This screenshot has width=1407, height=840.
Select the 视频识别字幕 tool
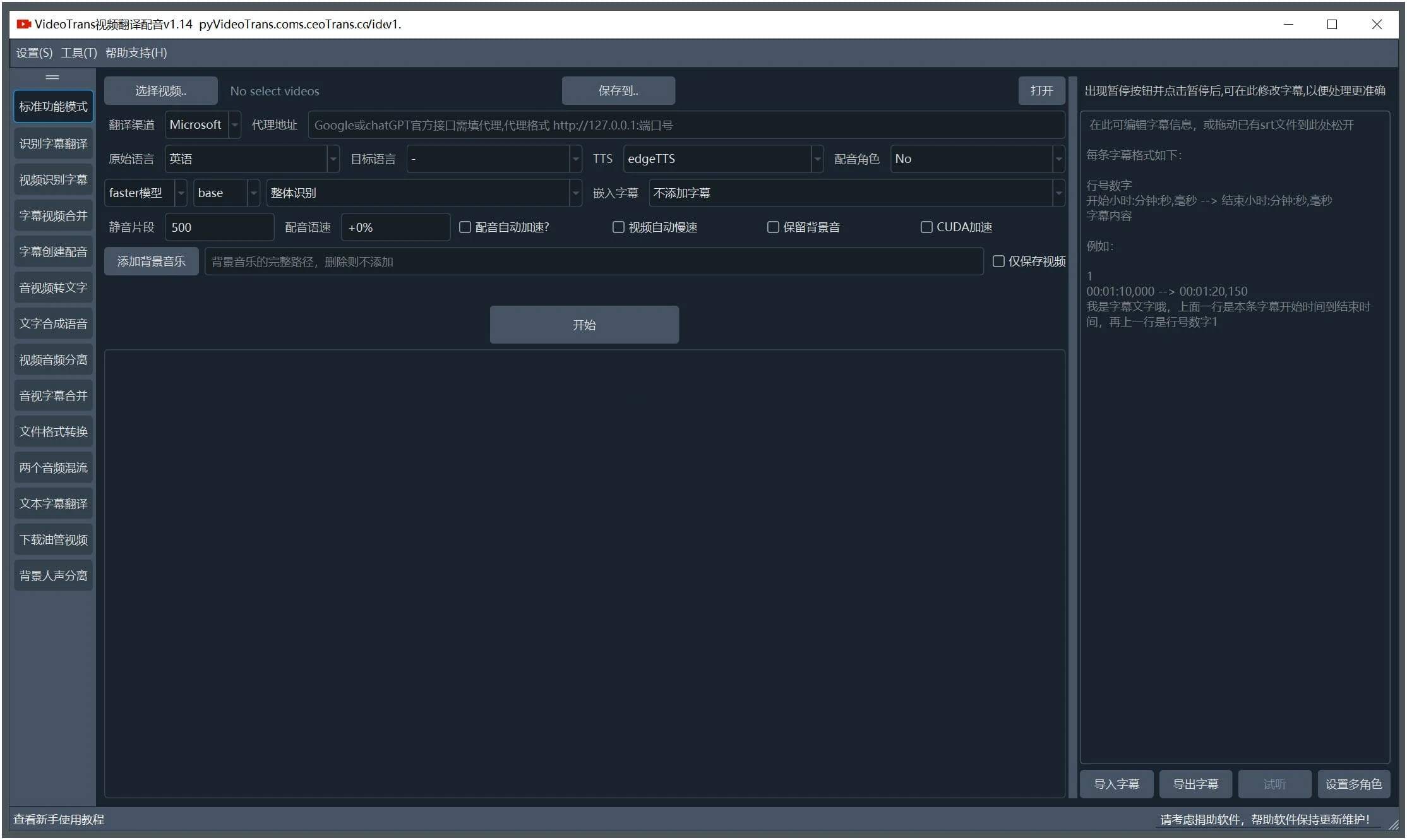(x=52, y=179)
